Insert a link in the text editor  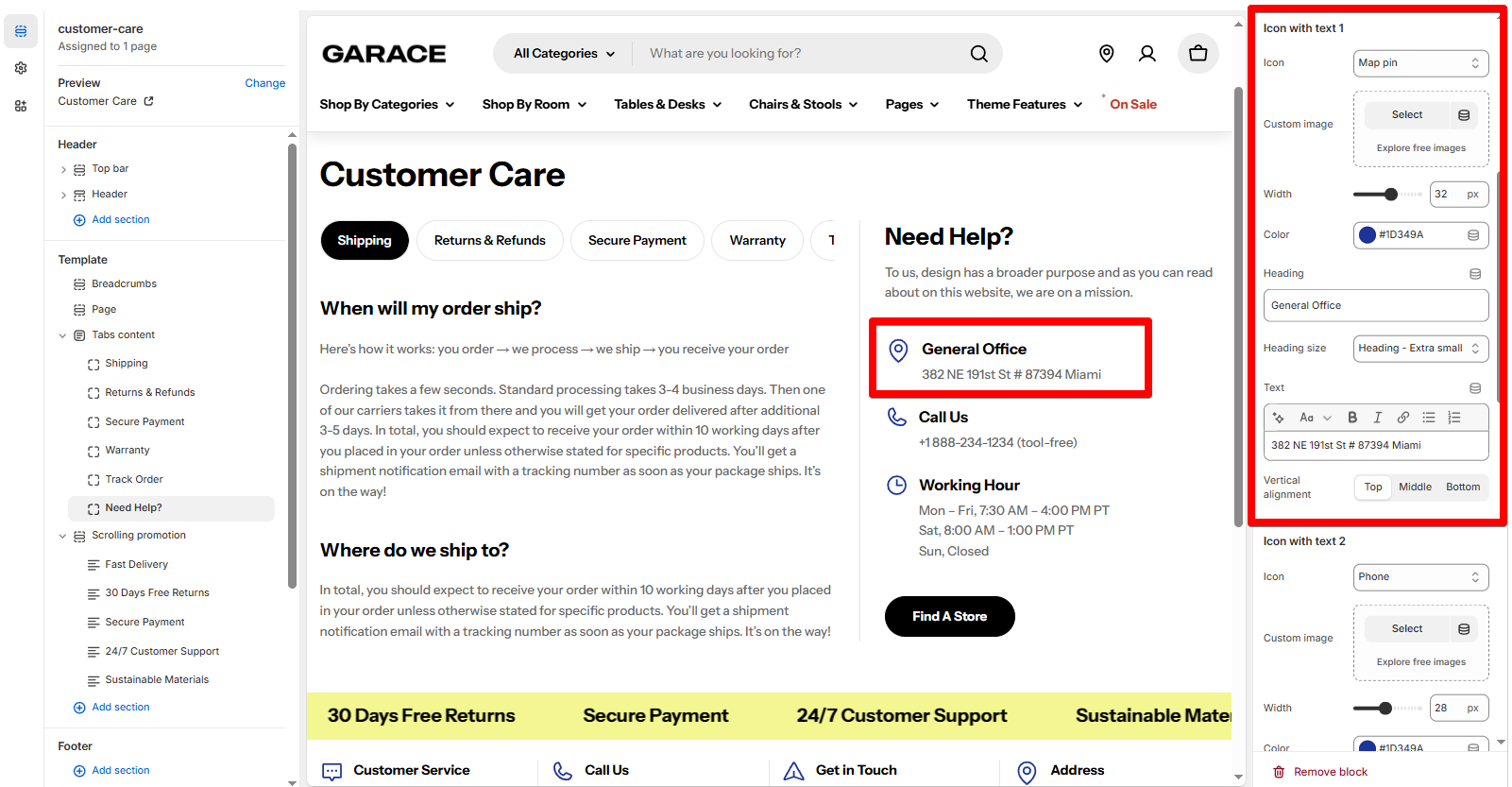[x=1403, y=418]
